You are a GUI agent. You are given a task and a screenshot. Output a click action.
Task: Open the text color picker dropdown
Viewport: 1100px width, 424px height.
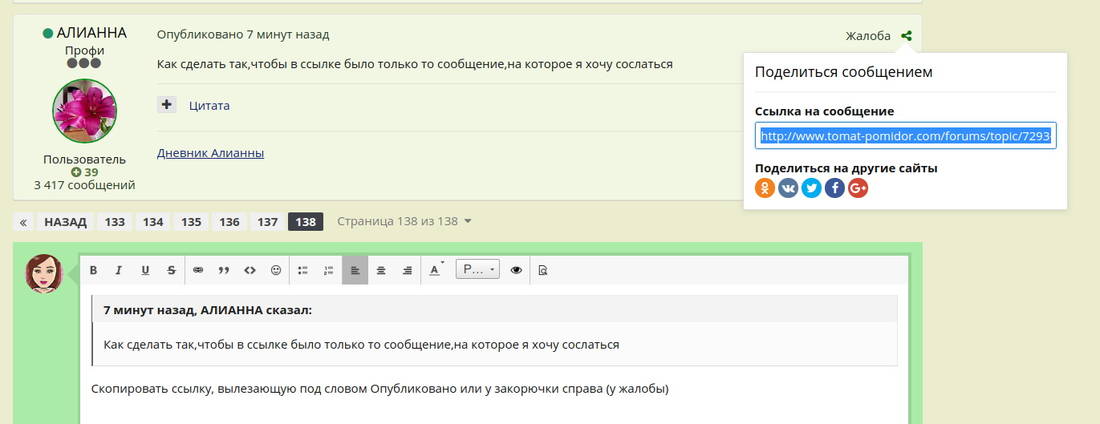[436, 270]
